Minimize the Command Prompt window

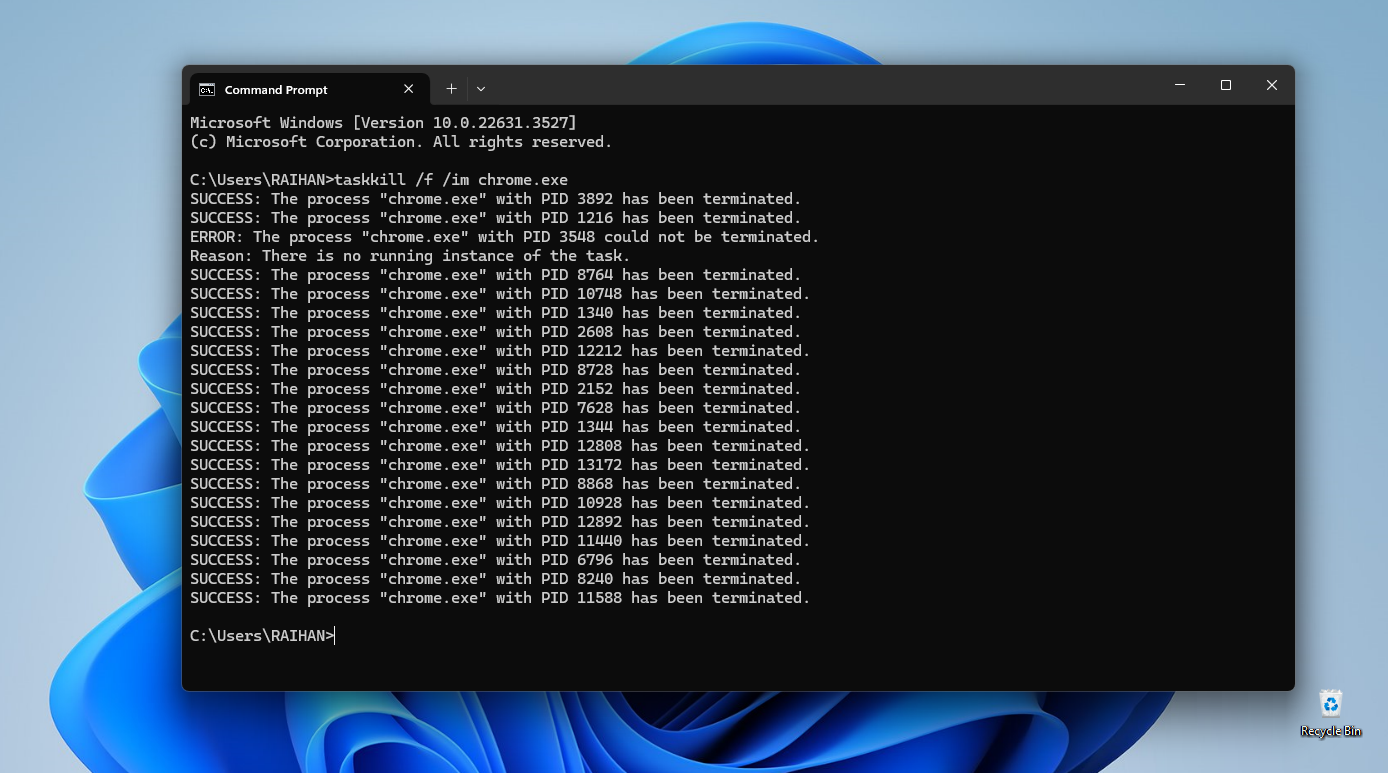tap(1180, 85)
